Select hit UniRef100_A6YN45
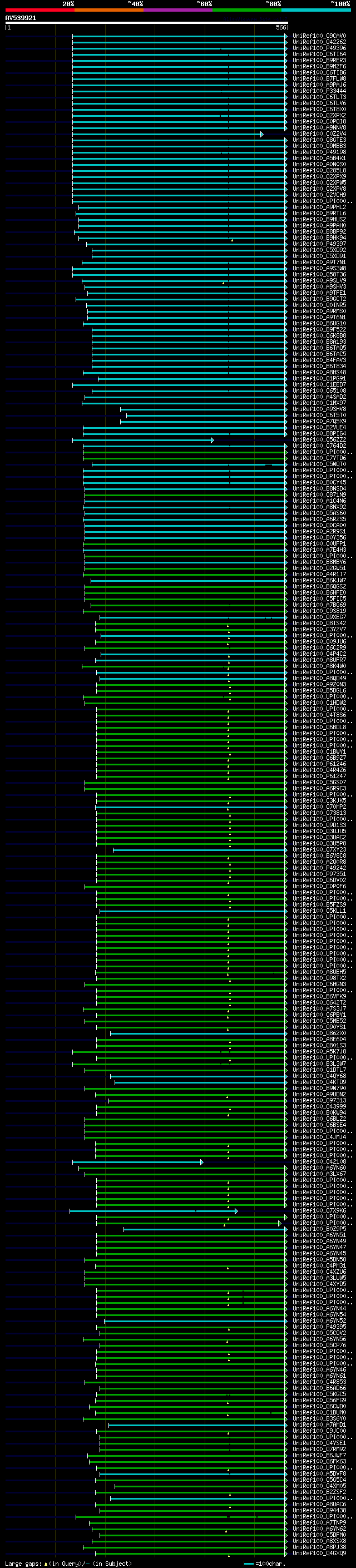Viewport: 356px width, 1568px height. pos(319,1253)
